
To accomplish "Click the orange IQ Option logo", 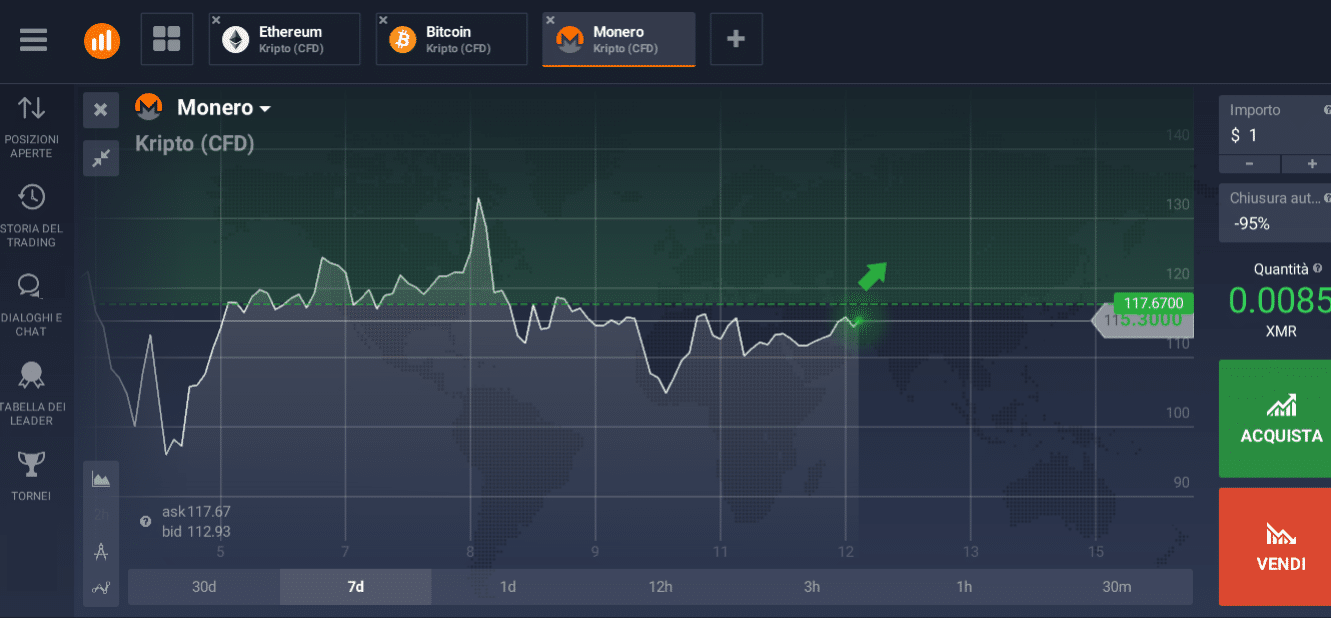I will tap(102, 40).
